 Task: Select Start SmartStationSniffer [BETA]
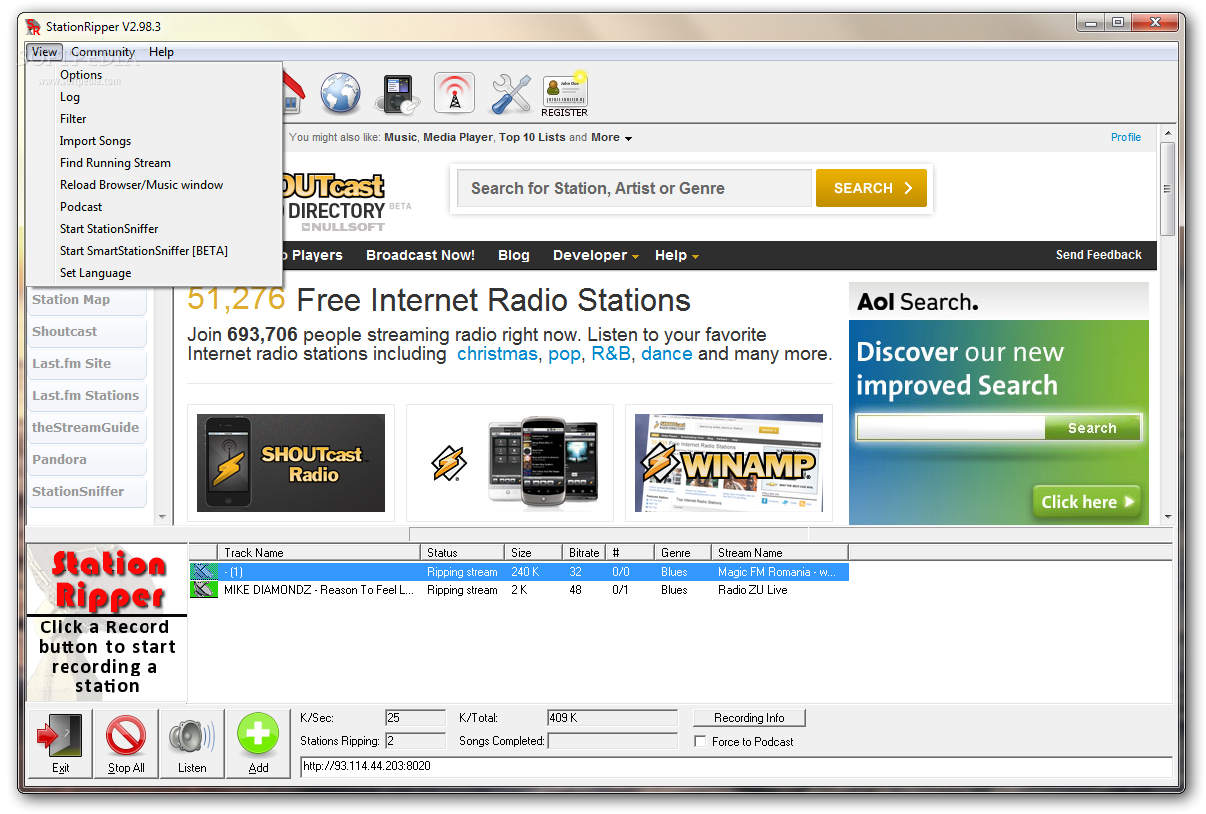coord(155,251)
